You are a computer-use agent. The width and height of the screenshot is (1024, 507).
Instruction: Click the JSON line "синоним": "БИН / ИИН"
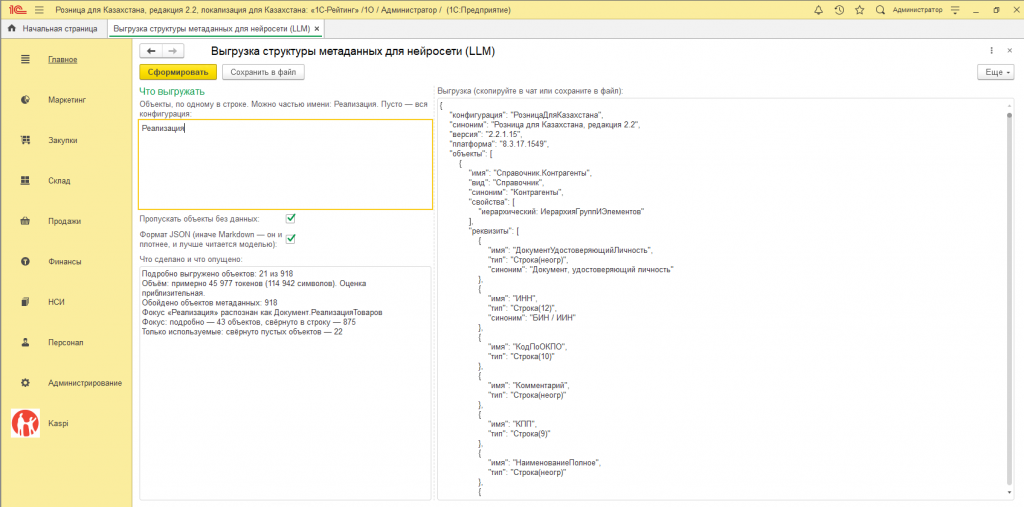[x=534, y=318]
